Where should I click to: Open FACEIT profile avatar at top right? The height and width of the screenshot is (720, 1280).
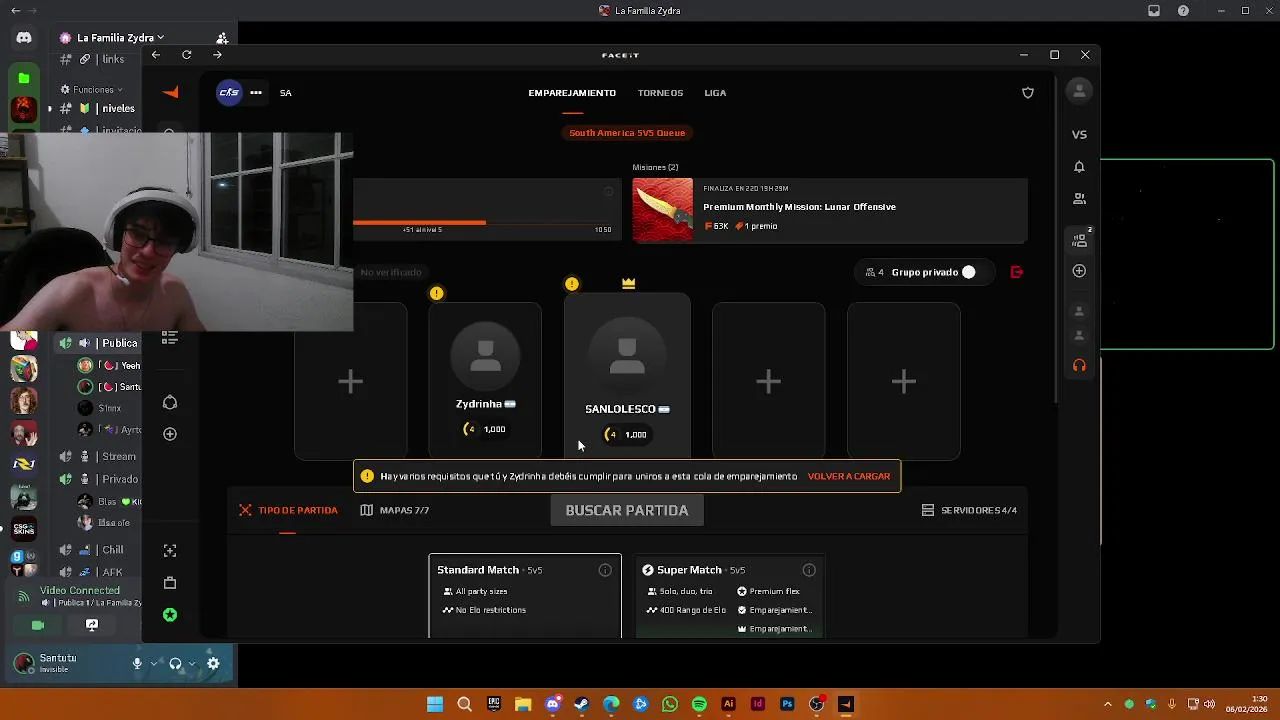[x=1079, y=92]
